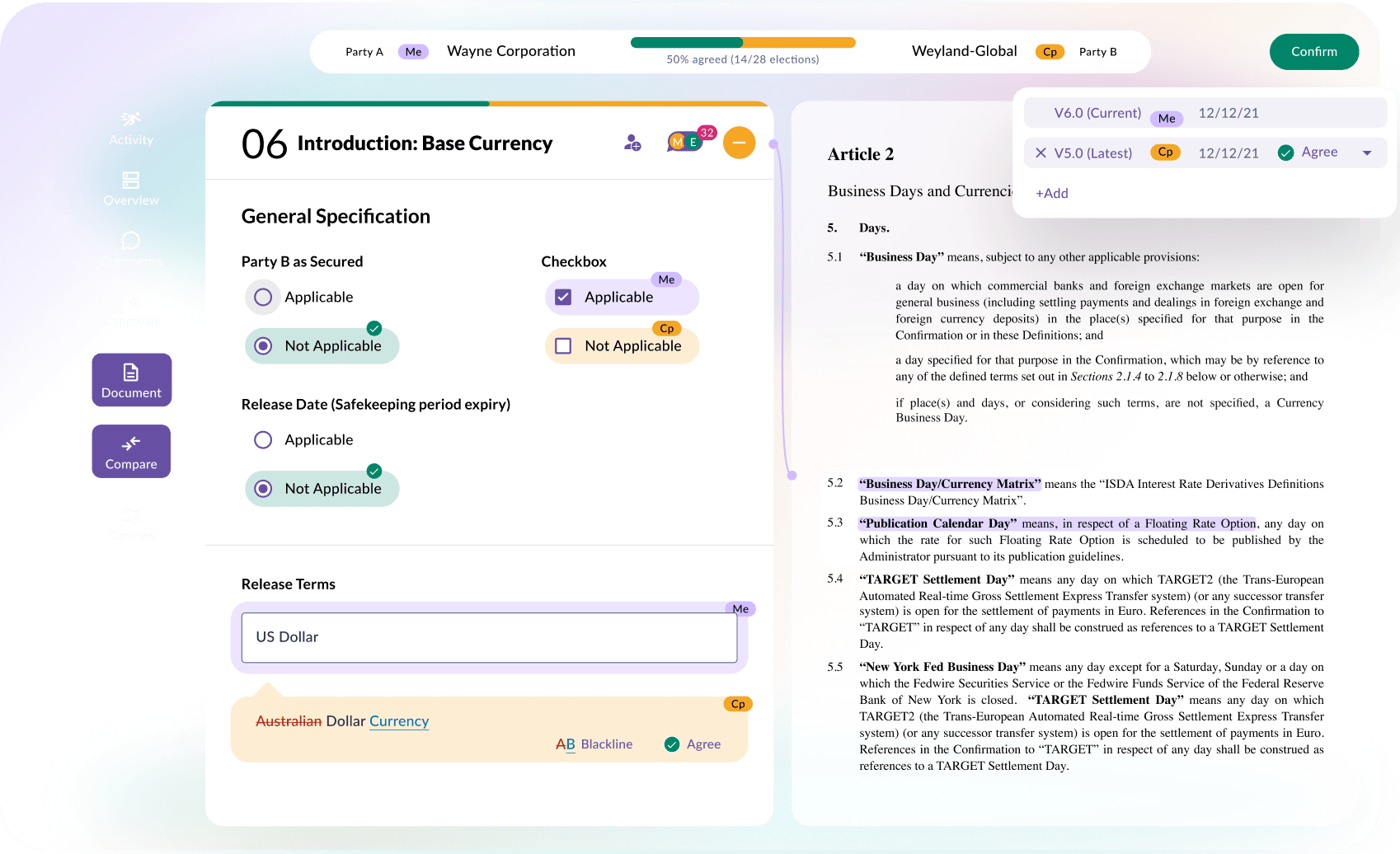Click +Add in the versions panel

click(x=1052, y=193)
